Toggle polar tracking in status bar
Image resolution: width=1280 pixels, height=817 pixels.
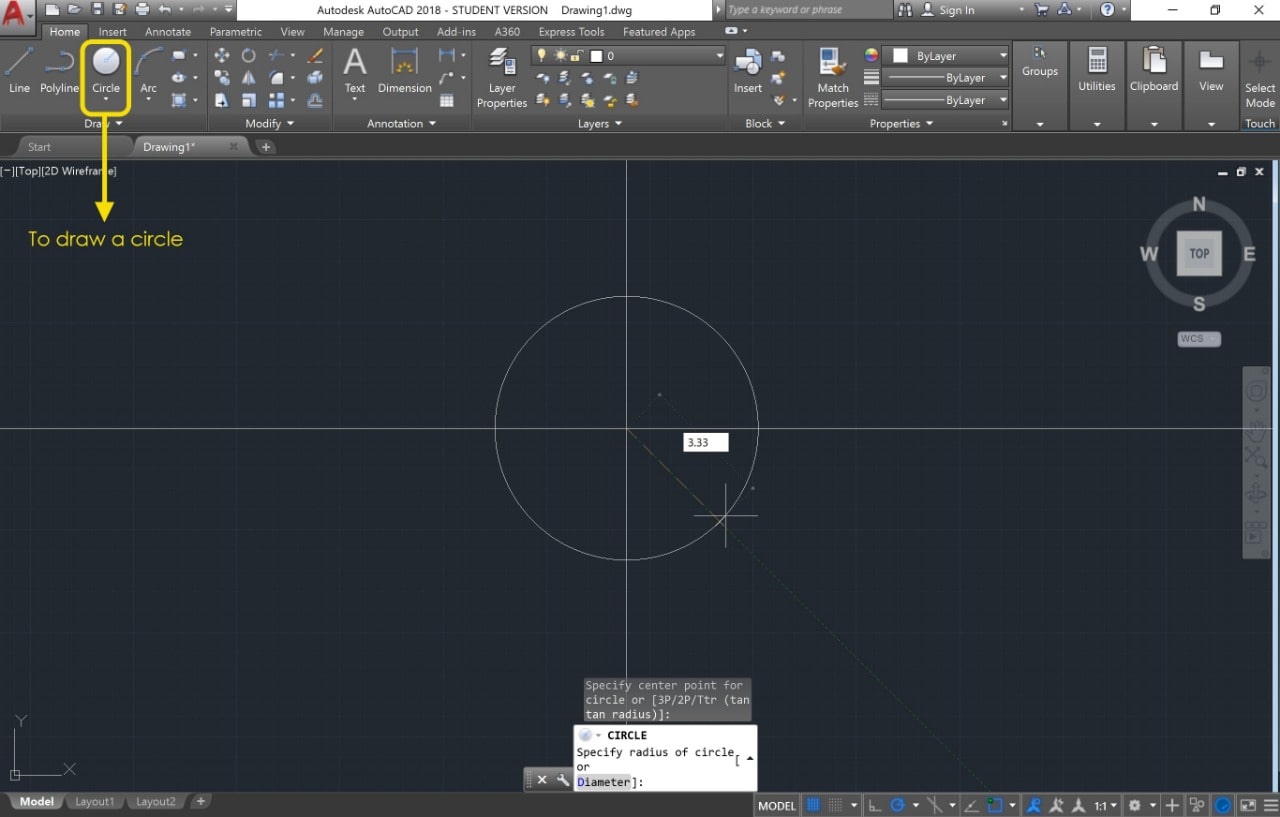(x=897, y=805)
